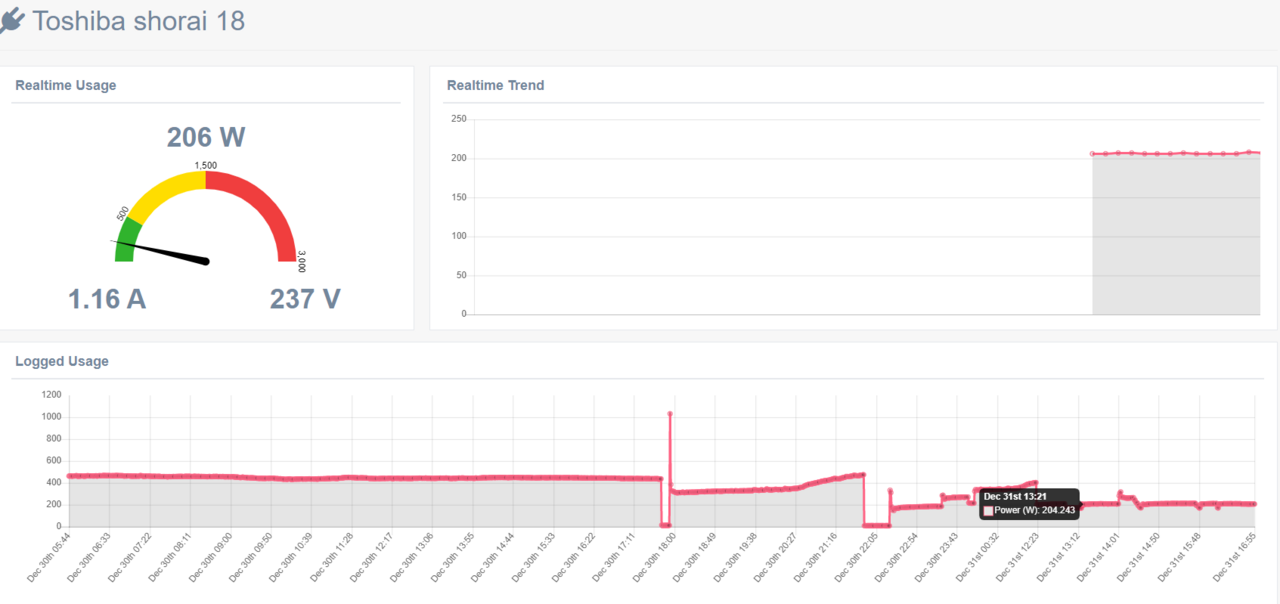The image size is (1280, 604).
Task: Click the 250 axis label in Realtime Trend
Action: (459, 119)
